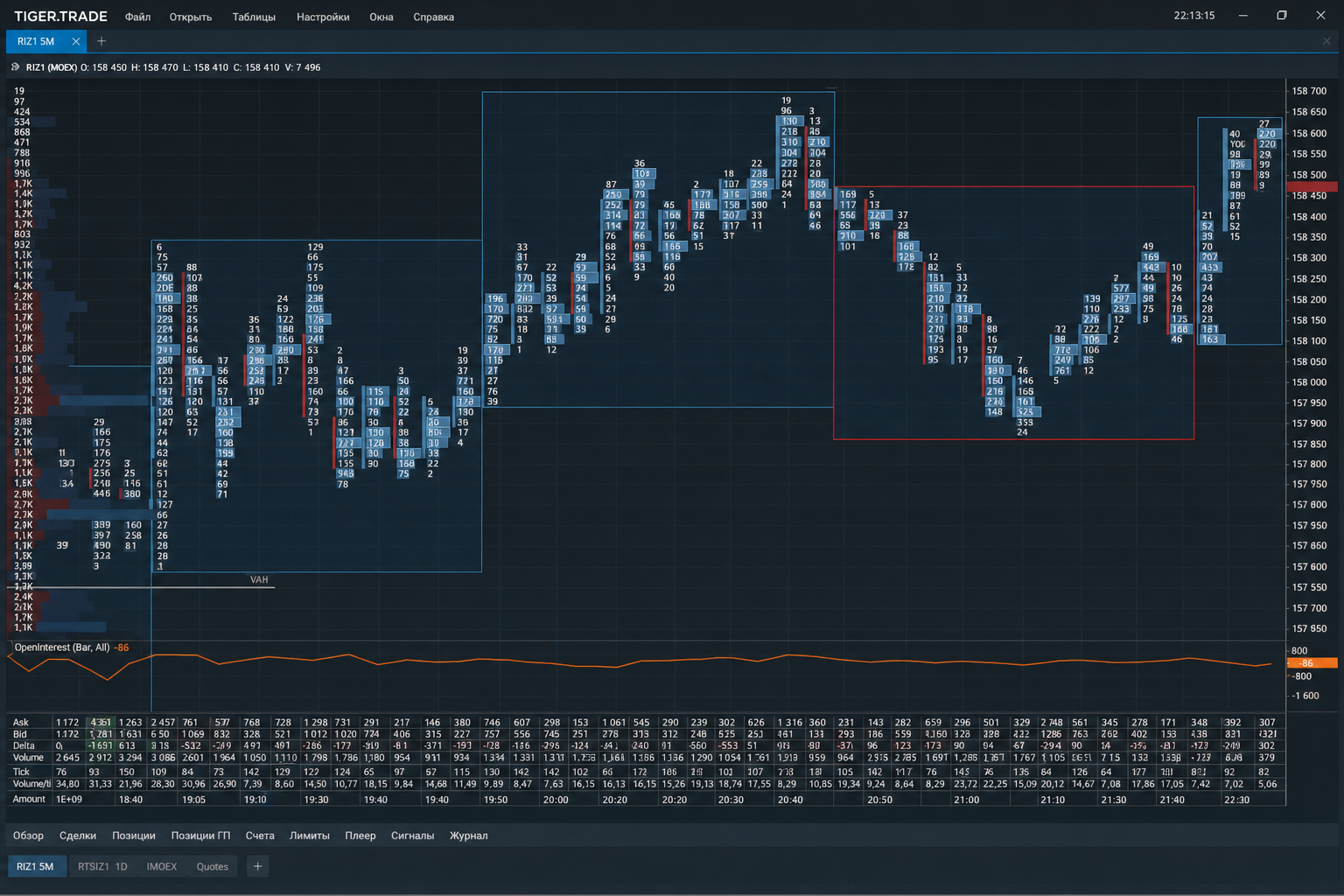Select the Quotes workspace tab
This screenshot has height=896, width=1344.
pyautogui.click(x=213, y=866)
